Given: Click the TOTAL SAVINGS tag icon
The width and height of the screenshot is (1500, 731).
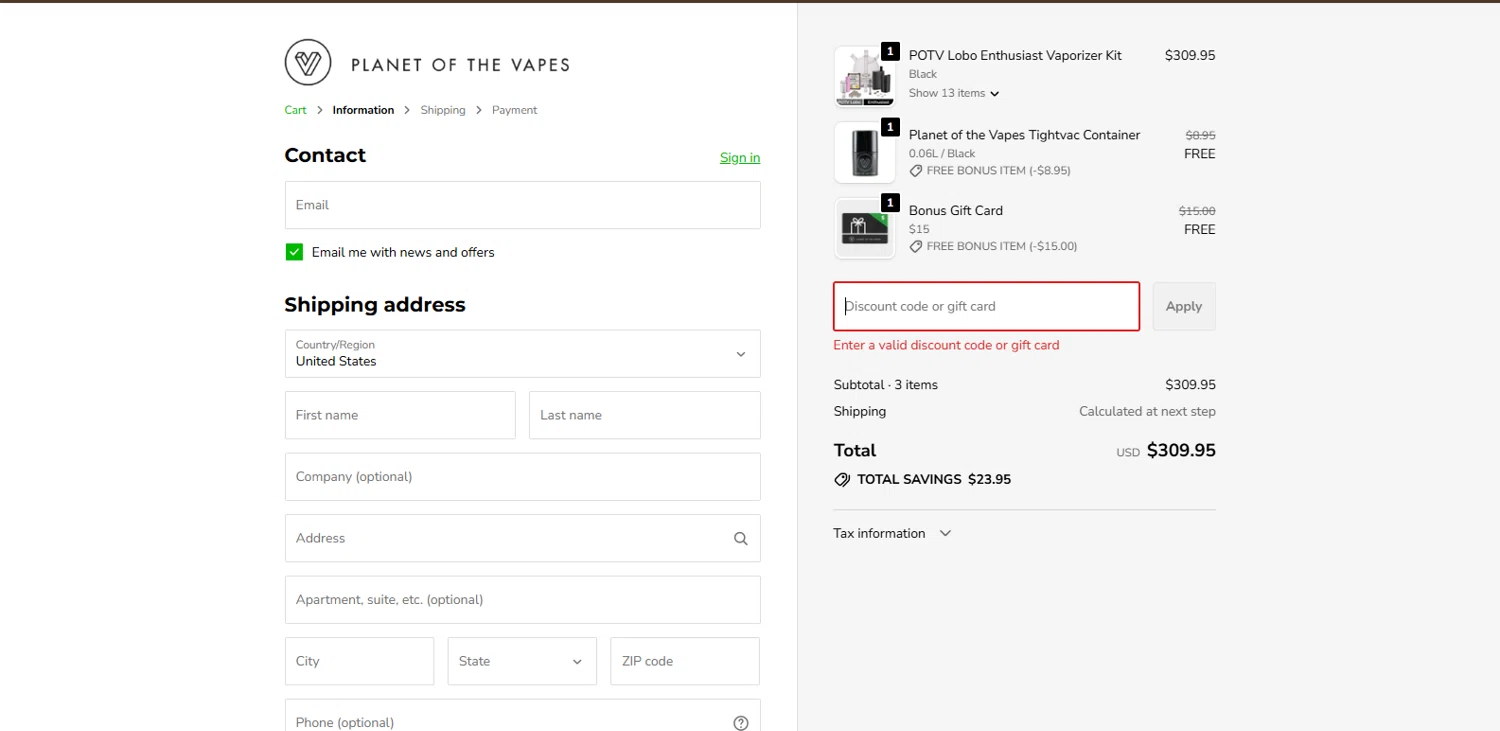Looking at the screenshot, I should (842, 480).
